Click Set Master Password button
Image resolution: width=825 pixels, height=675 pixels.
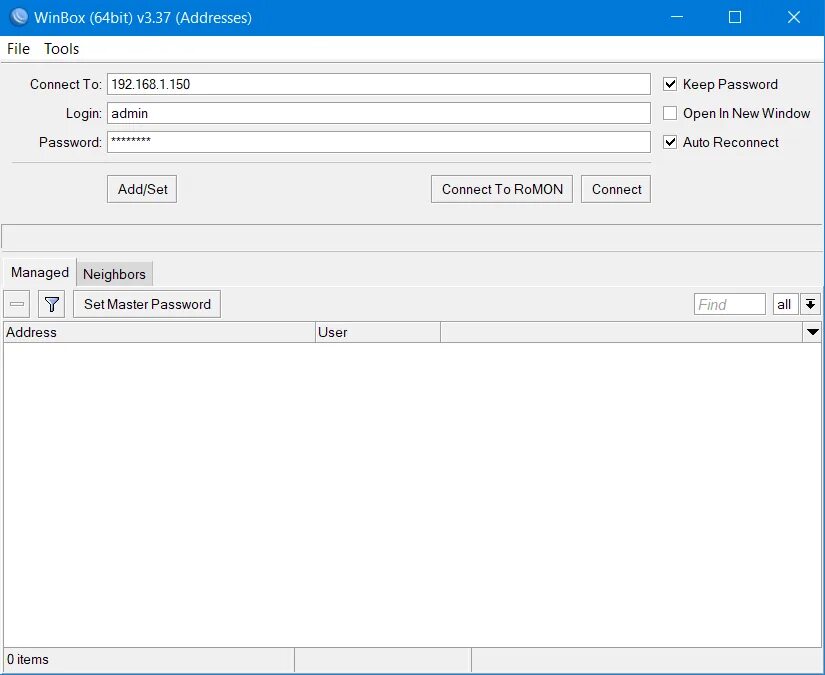147,304
